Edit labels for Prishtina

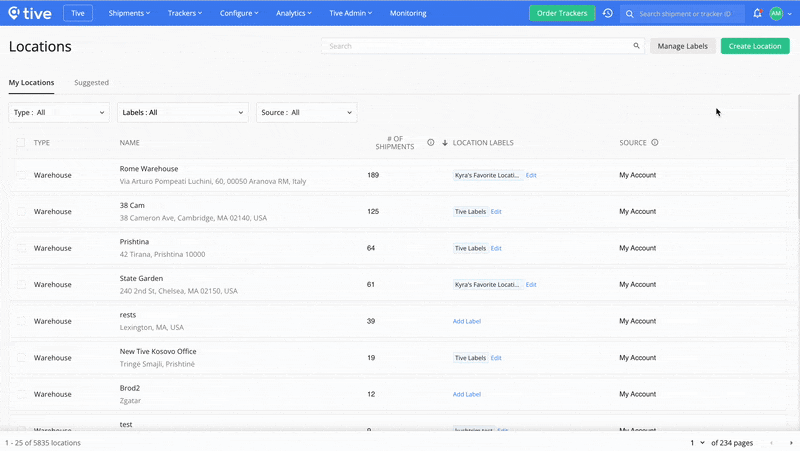[496, 248]
